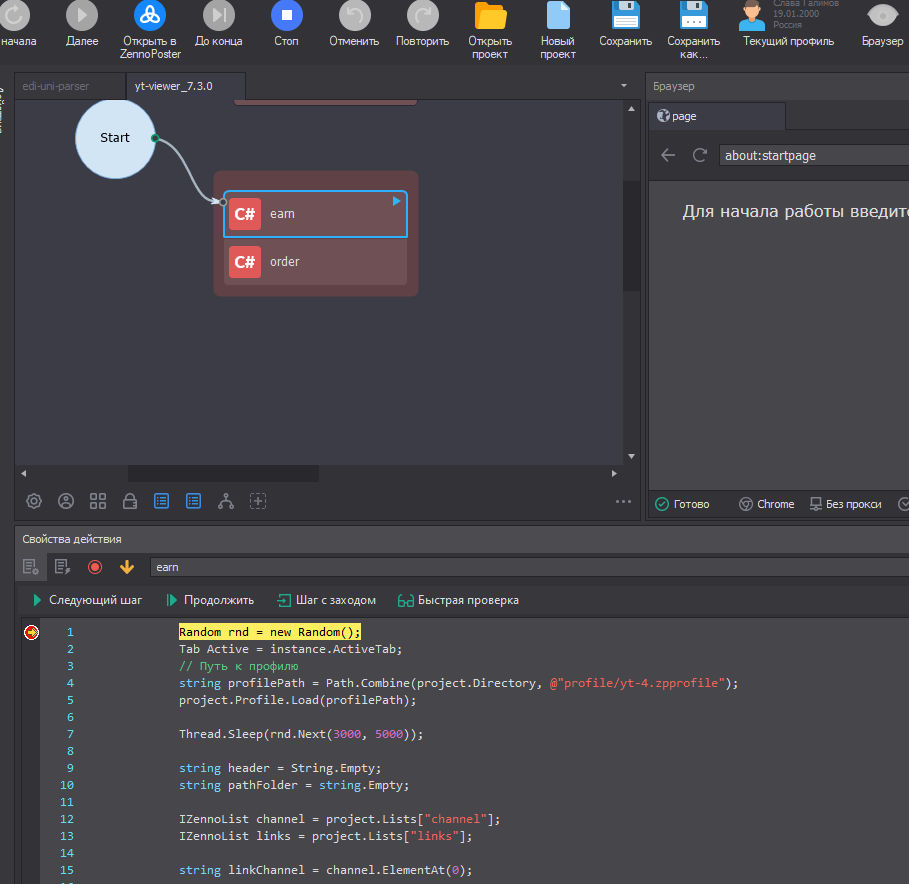Expand the project tabs dropdown arrow

point(624,86)
